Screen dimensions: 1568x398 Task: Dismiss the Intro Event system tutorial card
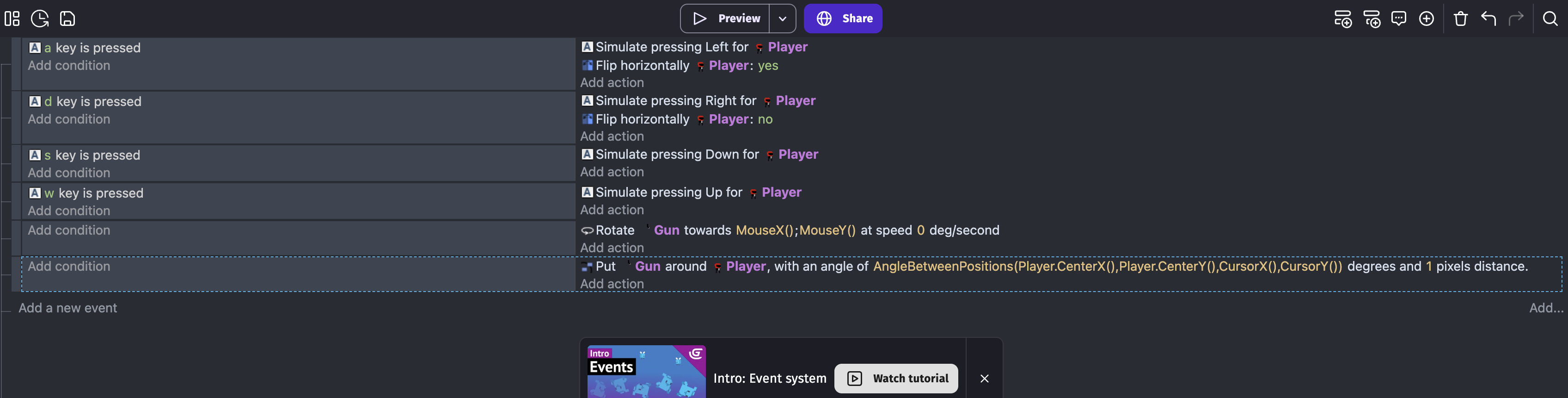(x=984, y=379)
